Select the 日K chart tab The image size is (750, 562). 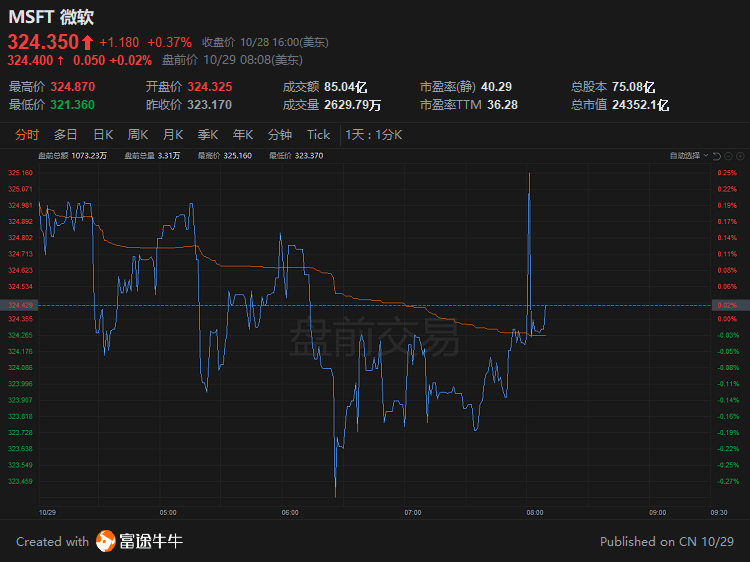tap(103, 135)
